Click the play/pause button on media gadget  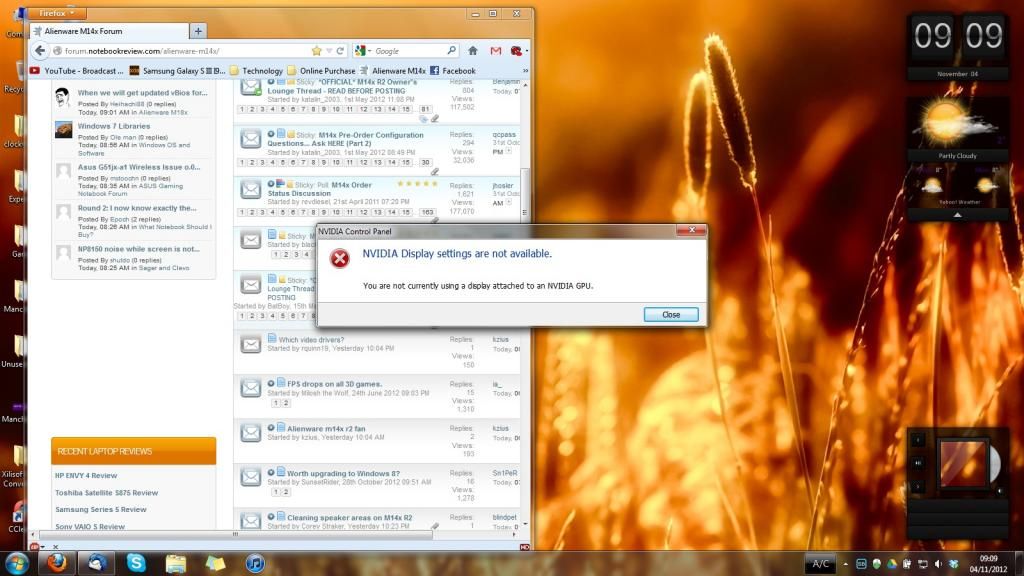[x=918, y=463]
